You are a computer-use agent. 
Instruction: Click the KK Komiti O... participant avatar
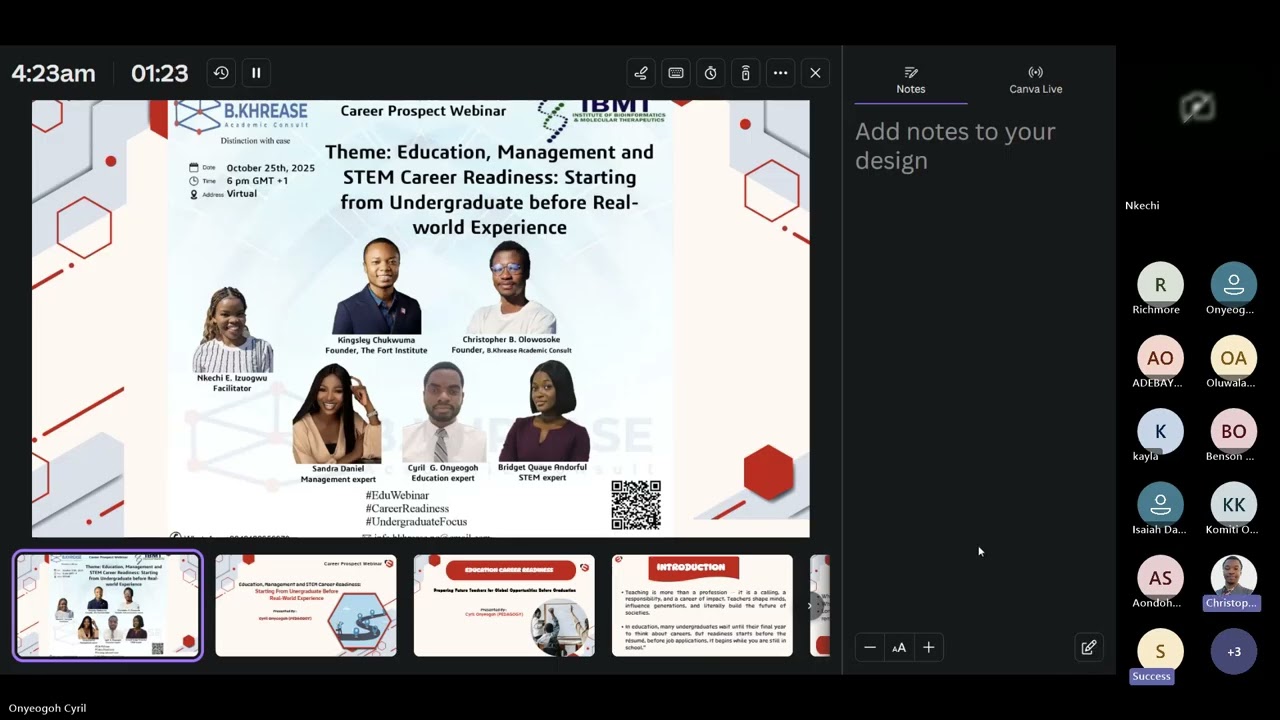pos(1234,505)
